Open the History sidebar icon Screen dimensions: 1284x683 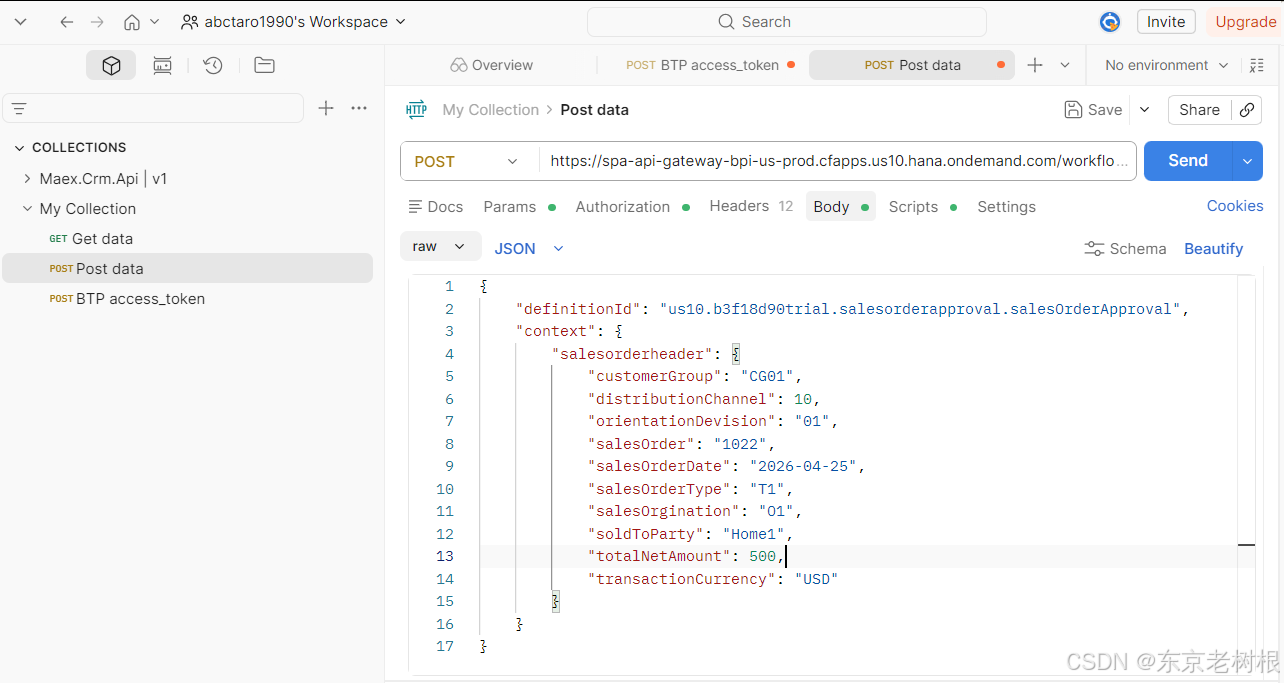213,65
